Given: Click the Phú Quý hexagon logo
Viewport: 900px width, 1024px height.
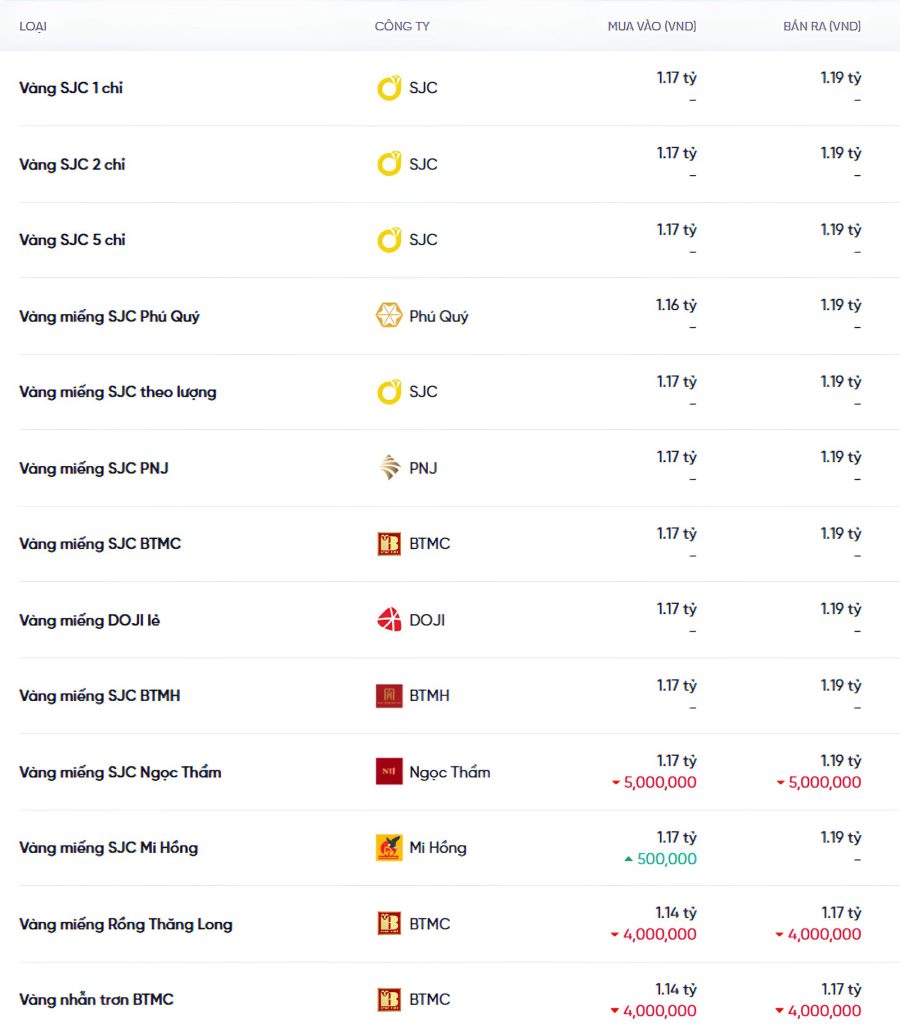Looking at the screenshot, I should [x=389, y=315].
